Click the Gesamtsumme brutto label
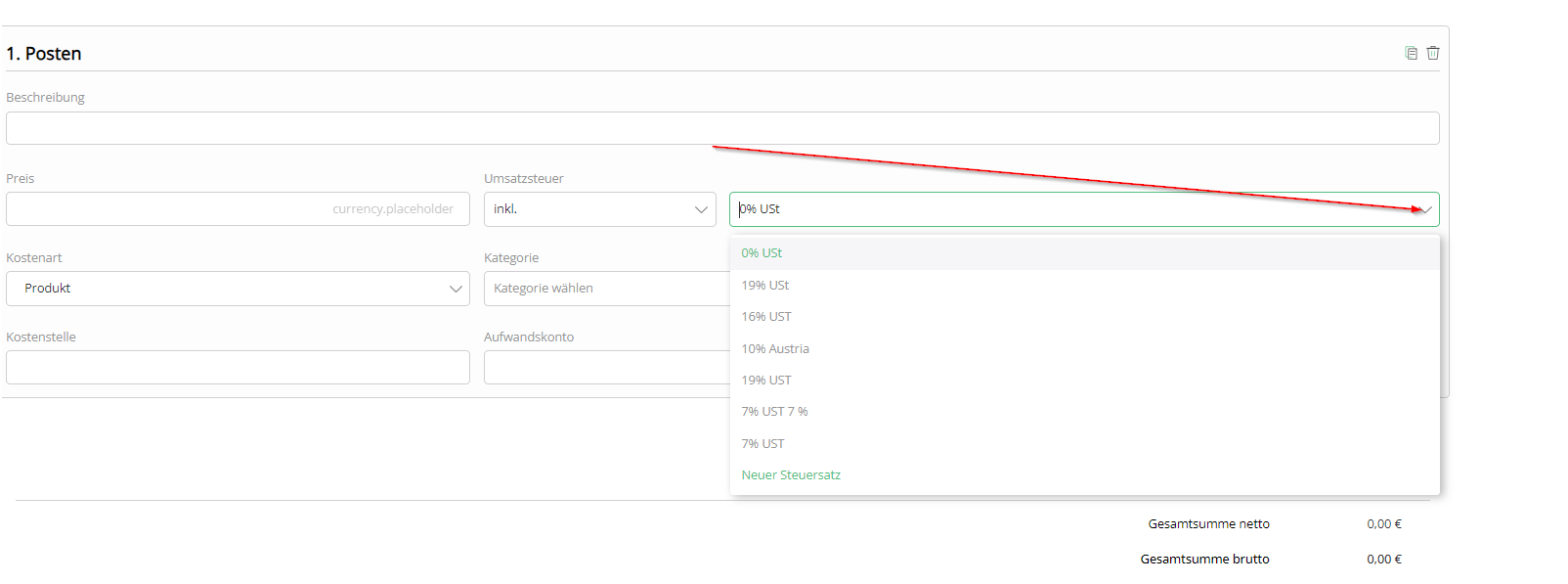This screenshot has width=1568, height=584. click(1204, 560)
